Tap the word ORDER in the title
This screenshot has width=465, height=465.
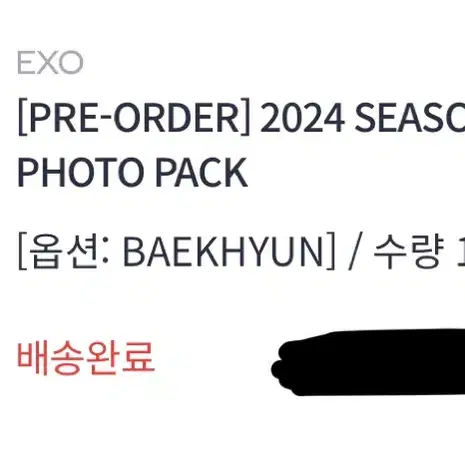click(176, 118)
